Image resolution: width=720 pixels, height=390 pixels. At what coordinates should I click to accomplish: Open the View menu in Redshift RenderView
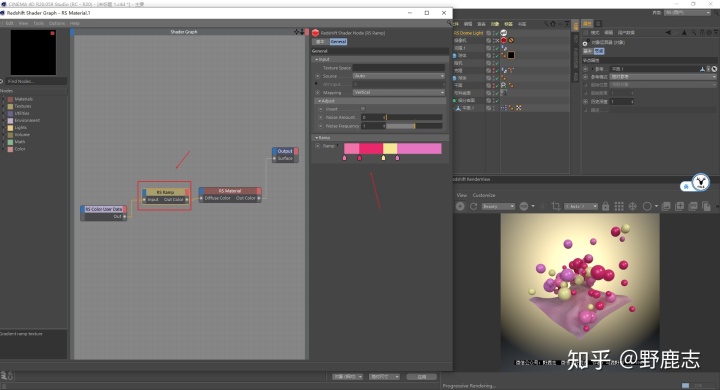pos(461,195)
